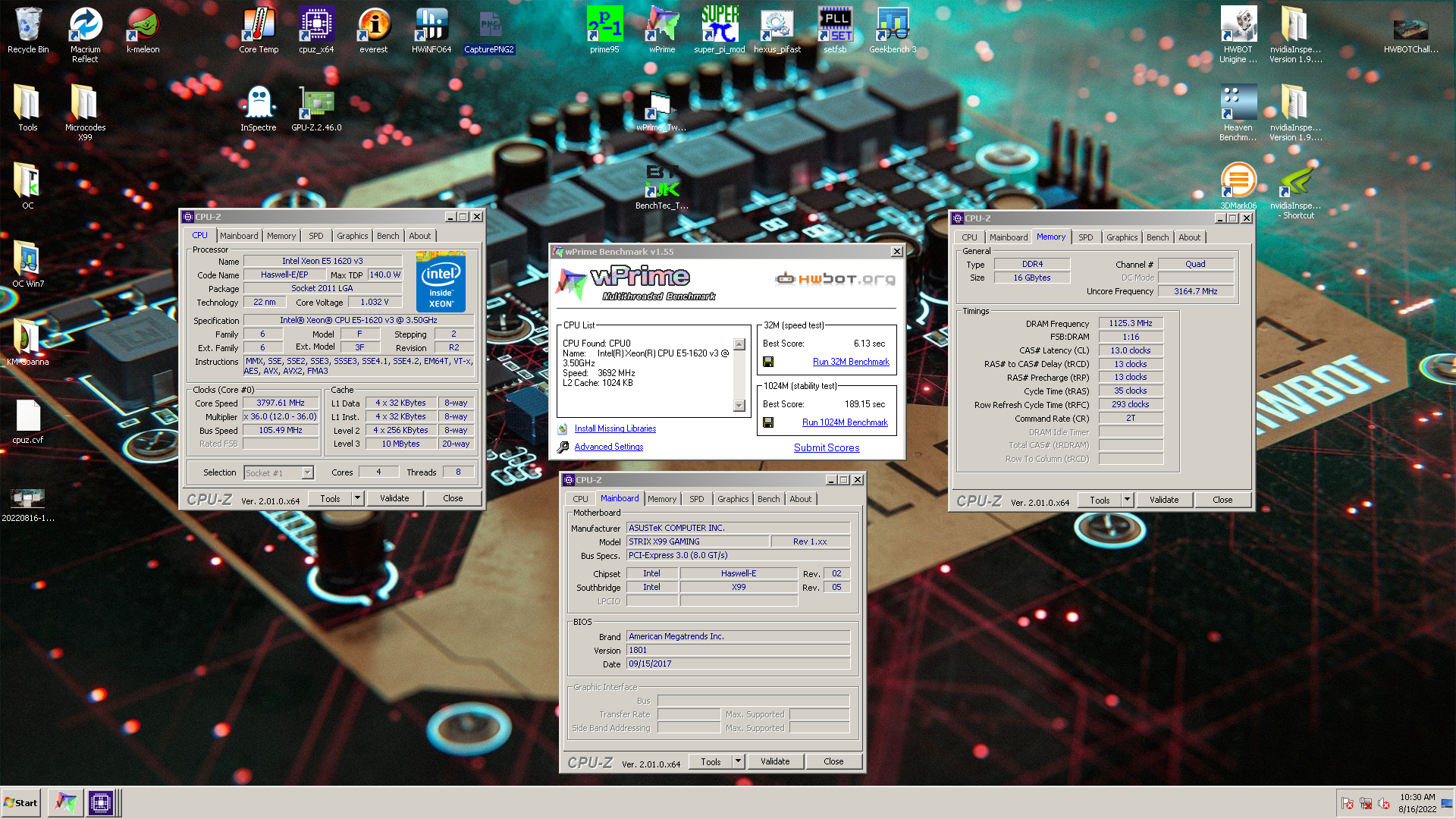The image size is (1456, 819).
Task: Expand Tools dropdown arrow in CPU tab window
Action: coord(357,498)
